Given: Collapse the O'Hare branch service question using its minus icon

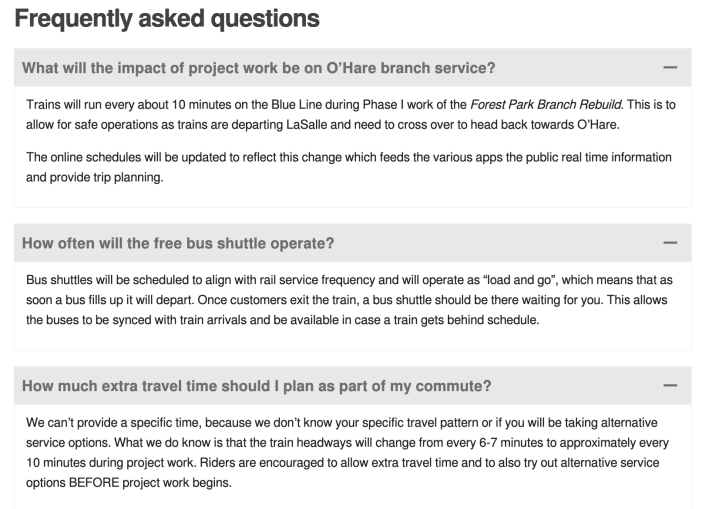Looking at the screenshot, I should coord(670,68).
